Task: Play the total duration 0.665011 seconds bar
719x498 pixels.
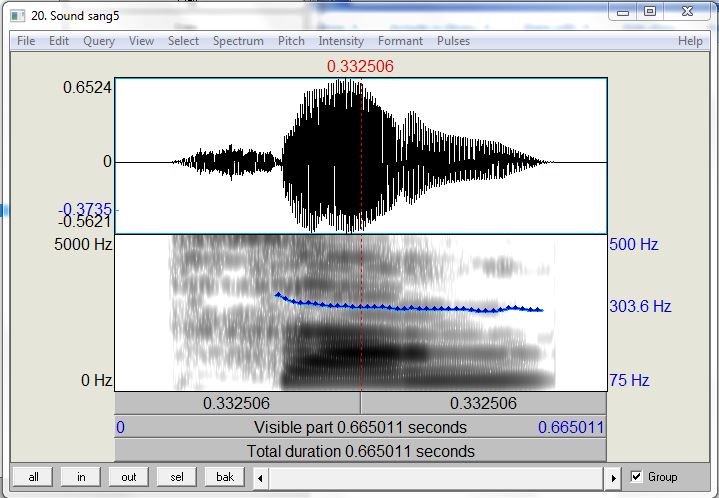Action: tap(360, 451)
